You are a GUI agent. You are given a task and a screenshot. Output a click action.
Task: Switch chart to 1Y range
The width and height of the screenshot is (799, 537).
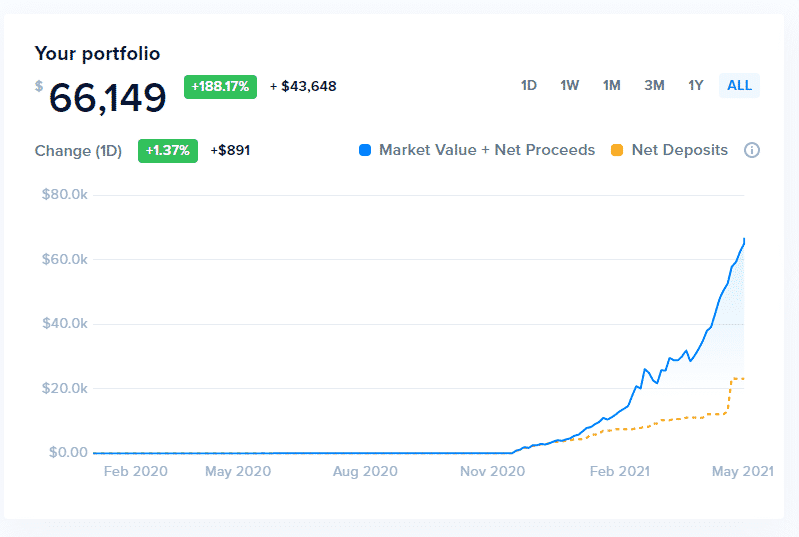(696, 85)
